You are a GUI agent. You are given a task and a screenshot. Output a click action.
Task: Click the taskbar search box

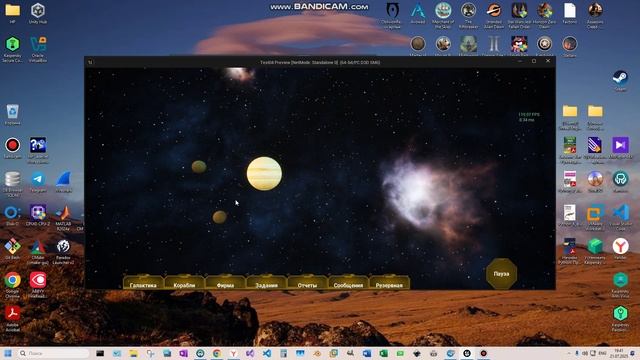pyautogui.click(x=53, y=353)
